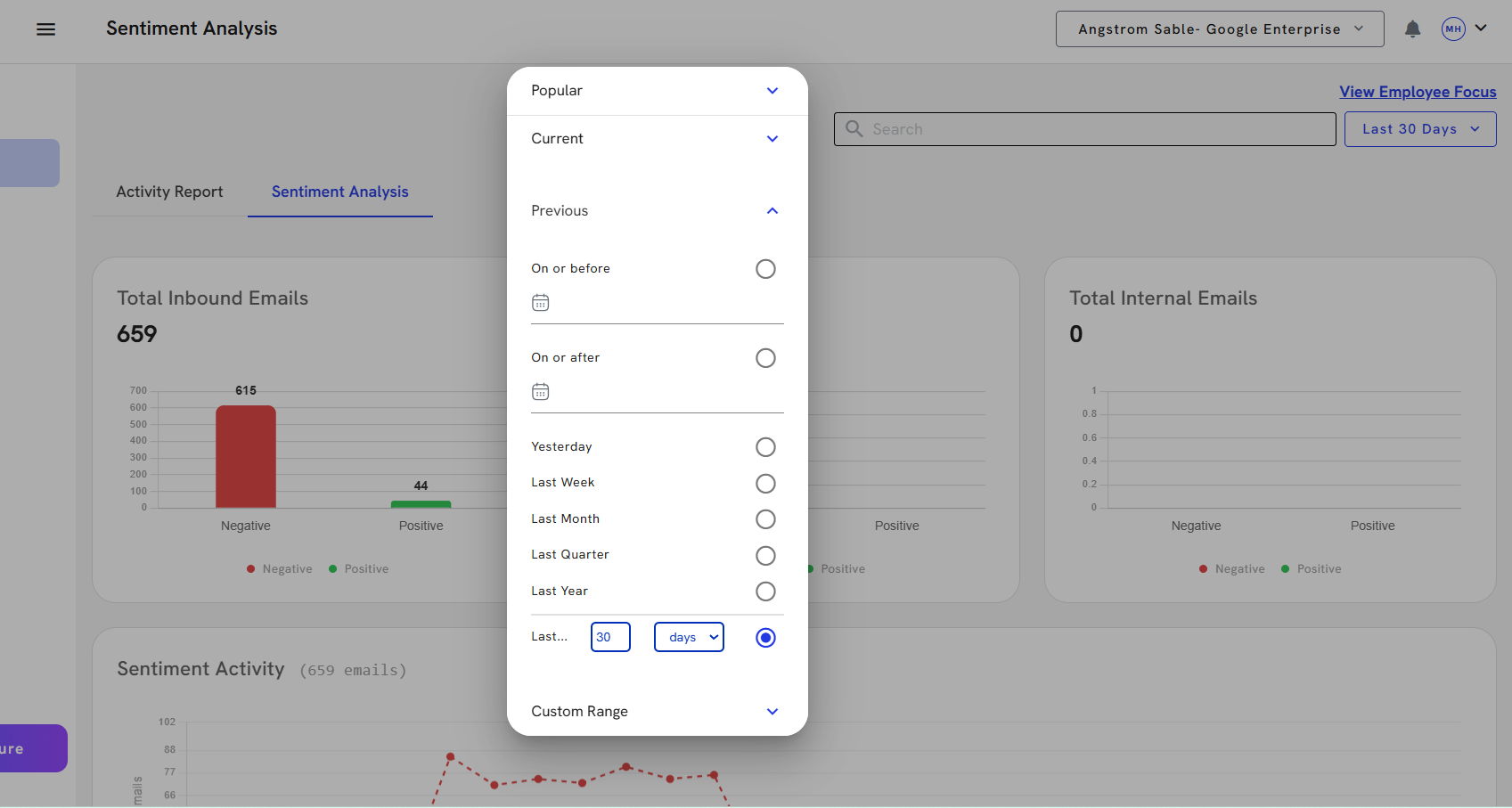Click the notifications bell icon

click(x=1412, y=29)
